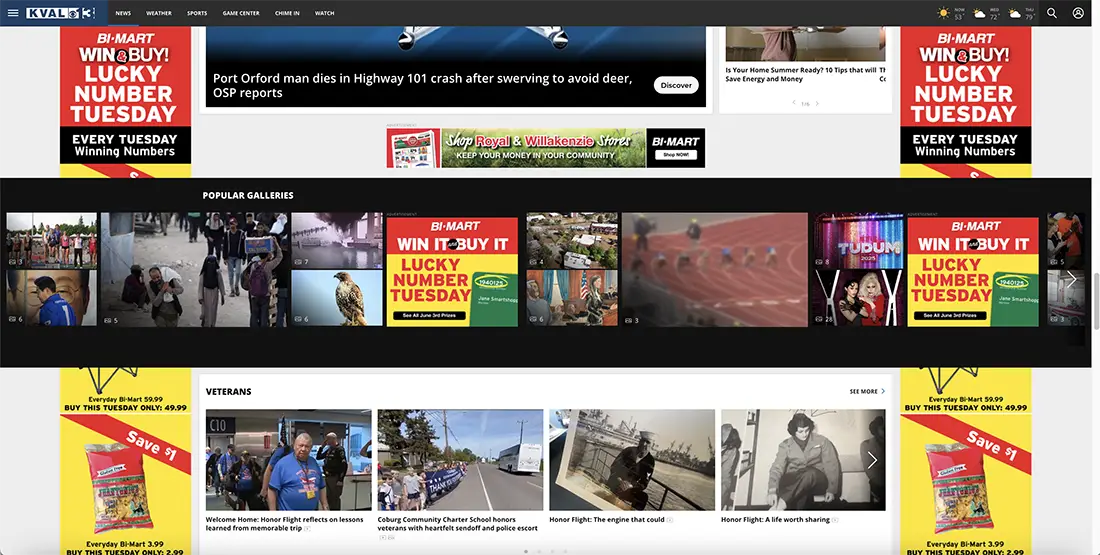This screenshot has width=1100, height=555.
Task: Open the TUDUM 2025 gallery thumbnail
Action: point(859,241)
